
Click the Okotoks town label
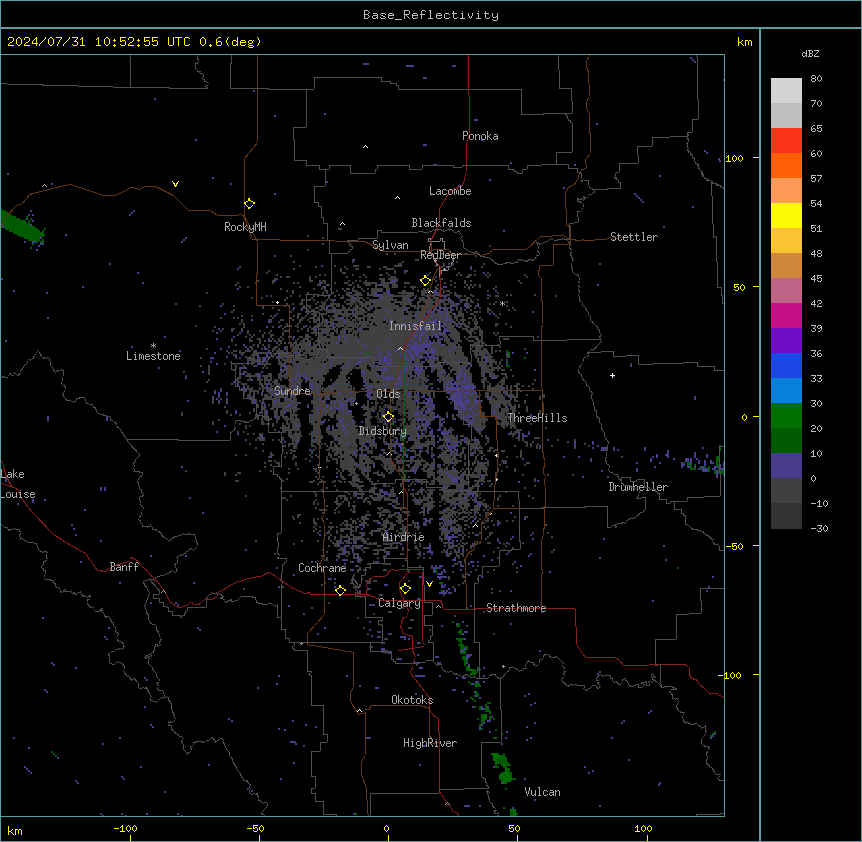(x=412, y=700)
